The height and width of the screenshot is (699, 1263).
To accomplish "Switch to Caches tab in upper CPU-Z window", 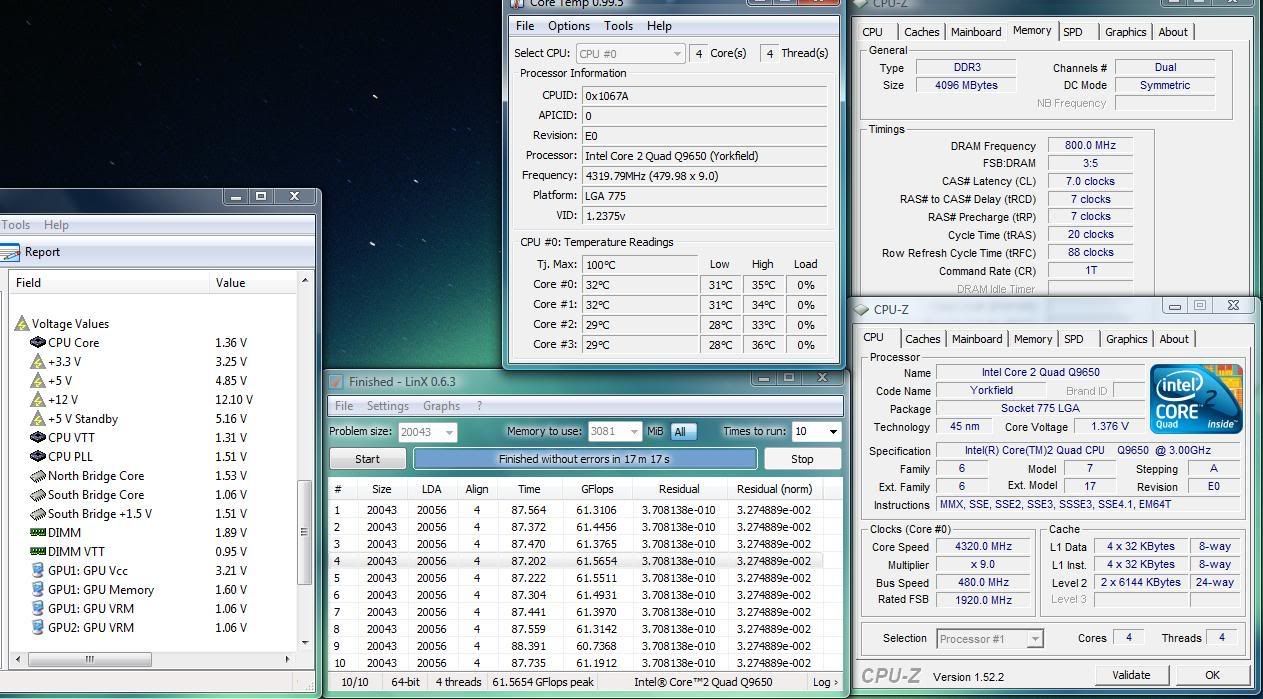I will point(921,32).
